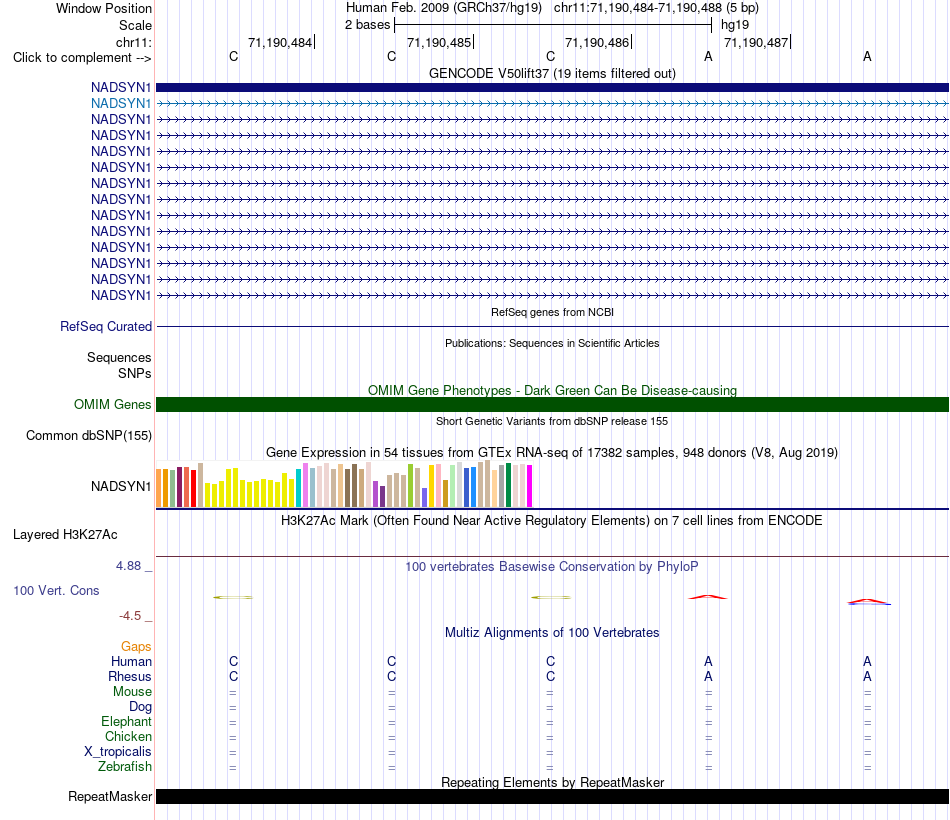Click the Human alignment row label
This screenshot has width=950, height=820.
pyautogui.click(x=131, y=661)
